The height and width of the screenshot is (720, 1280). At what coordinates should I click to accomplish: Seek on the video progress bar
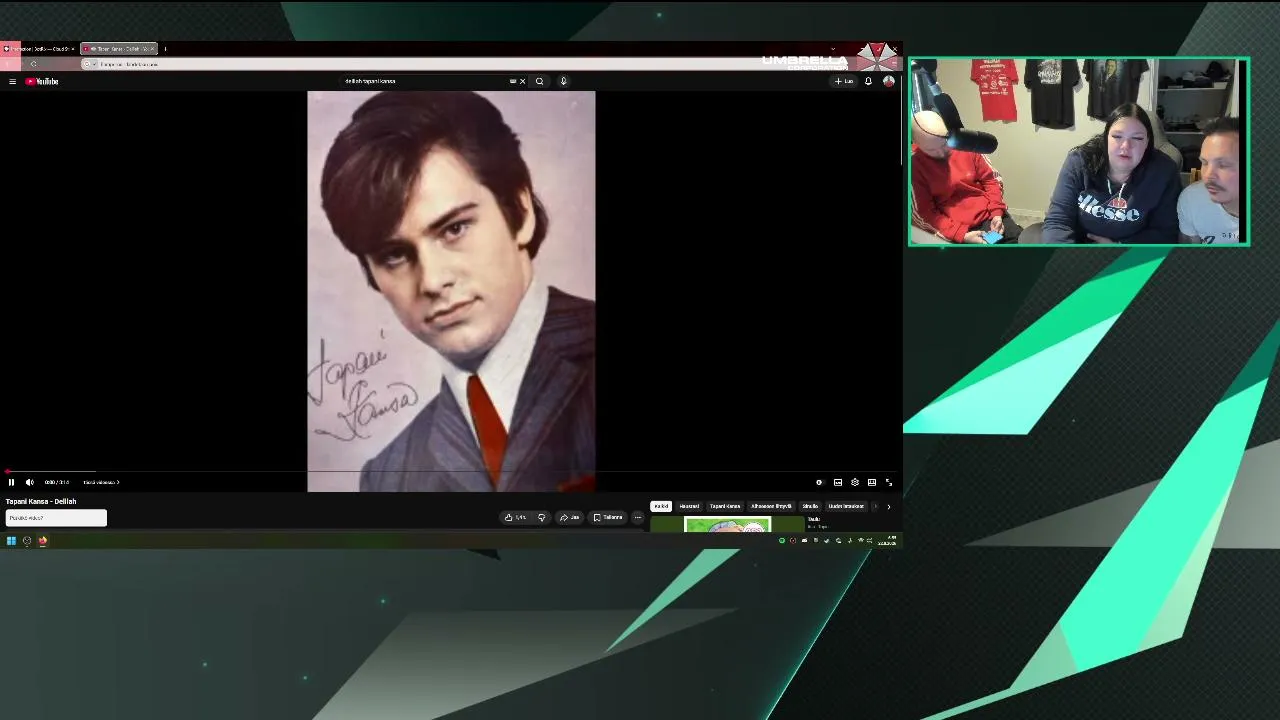pyautogui.click(x=451, y=471)
